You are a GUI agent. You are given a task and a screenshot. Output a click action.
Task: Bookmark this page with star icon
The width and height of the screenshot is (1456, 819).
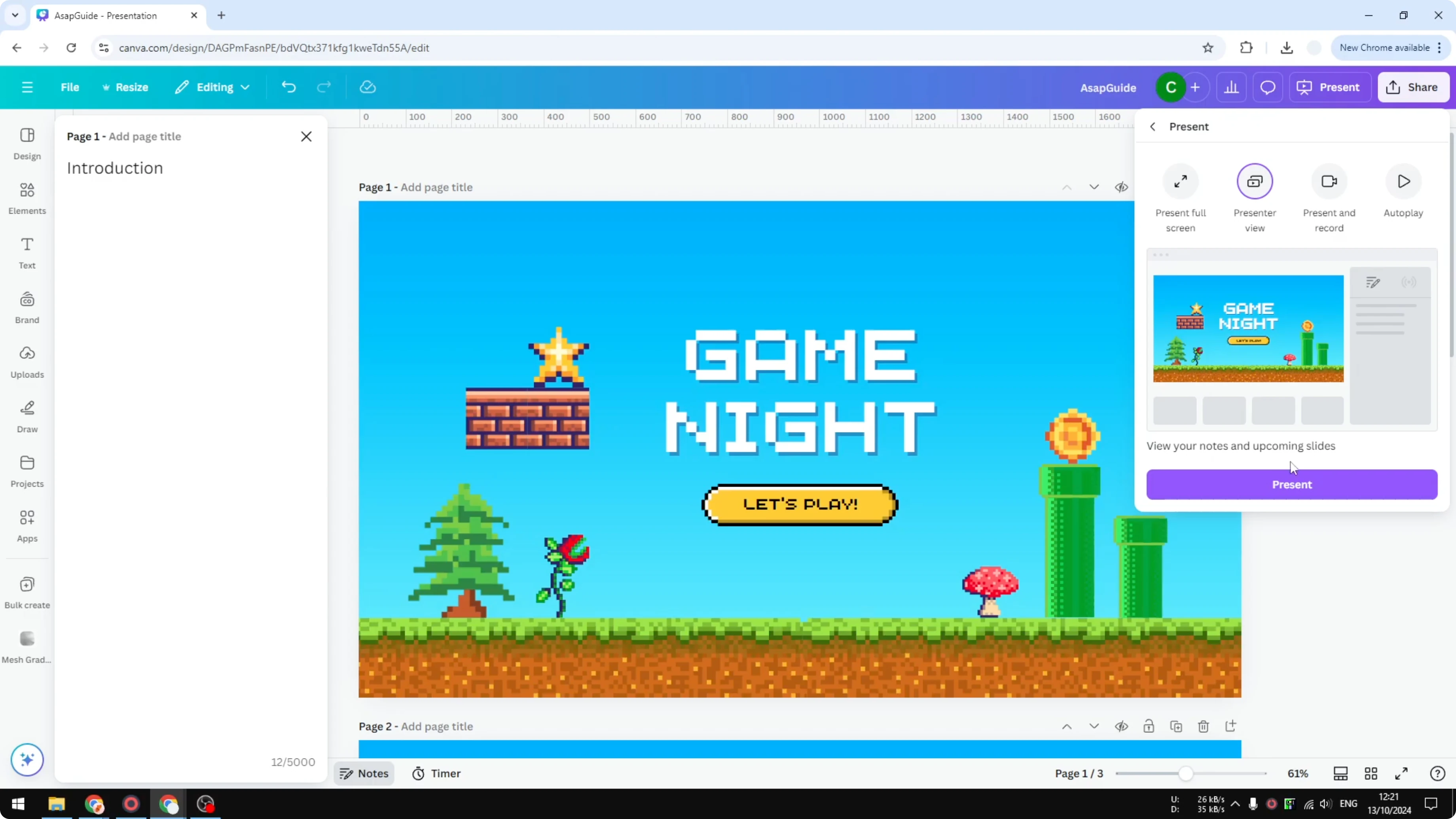[1208, 47]
